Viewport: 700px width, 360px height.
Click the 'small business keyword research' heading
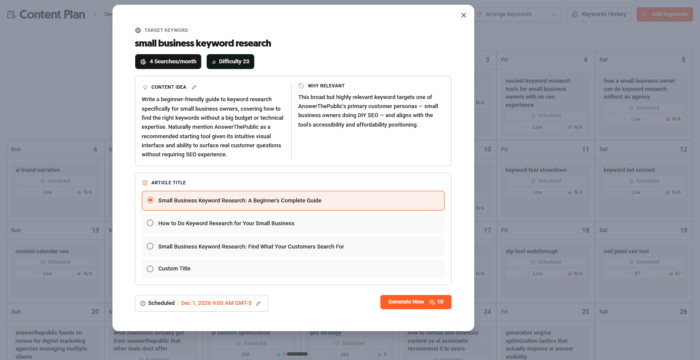pos(203,43)
